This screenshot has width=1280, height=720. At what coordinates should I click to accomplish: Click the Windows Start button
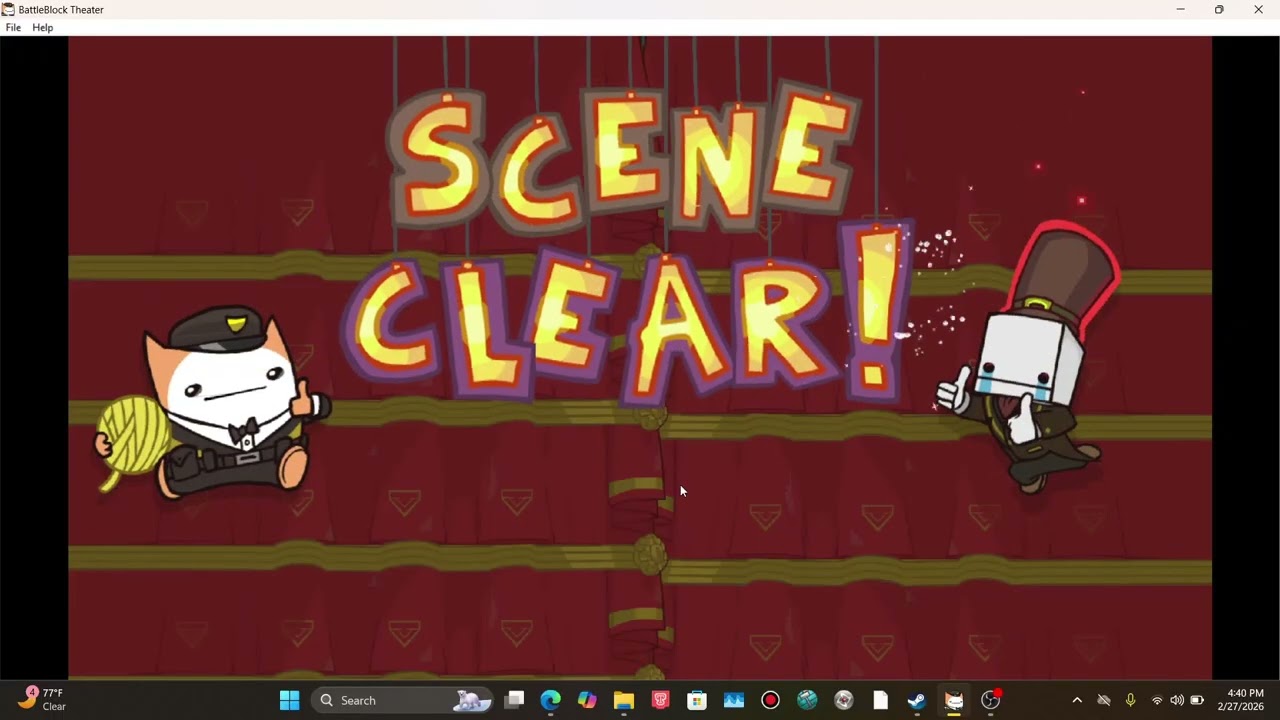289,700
